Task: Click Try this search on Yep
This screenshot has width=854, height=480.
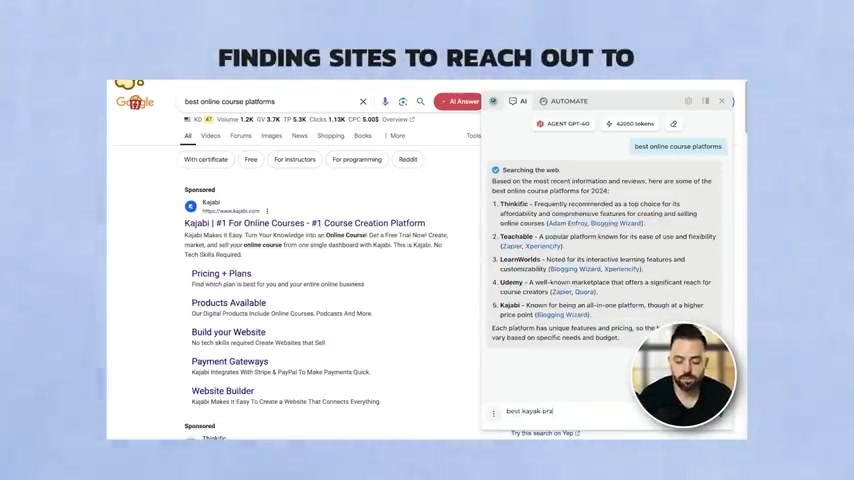Action: pos(545,433)
